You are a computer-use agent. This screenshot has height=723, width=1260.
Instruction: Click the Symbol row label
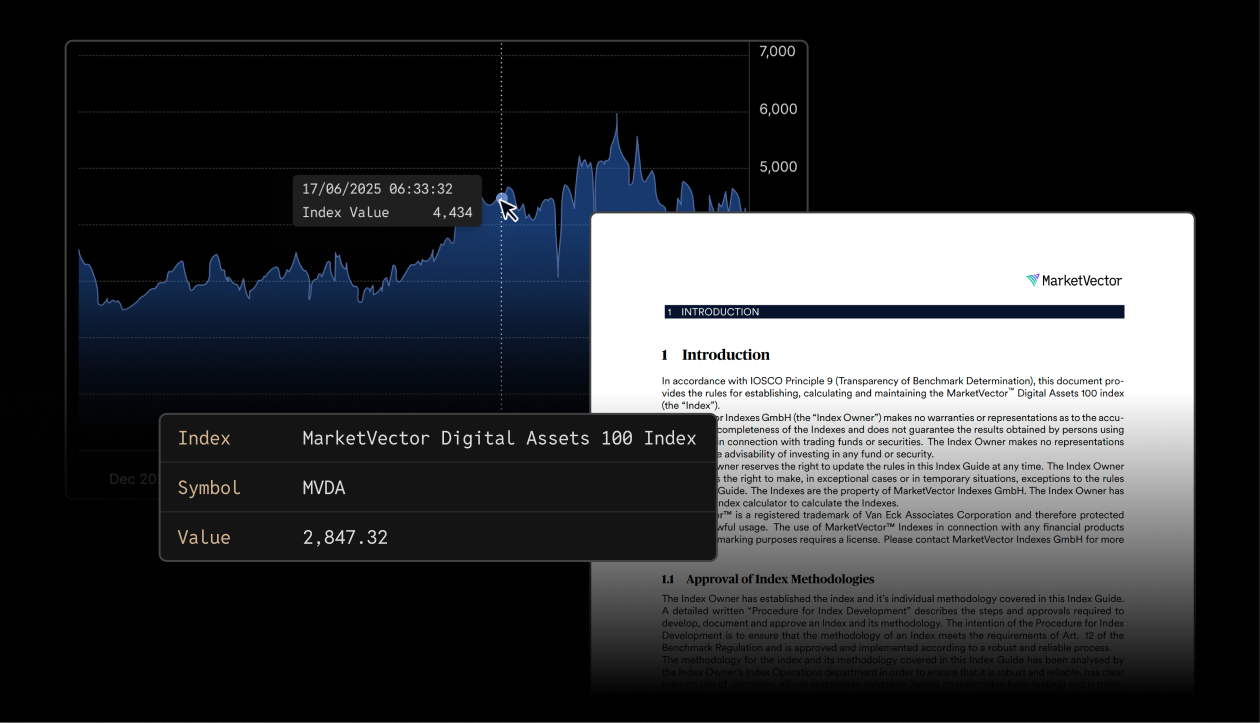(209, 488)
